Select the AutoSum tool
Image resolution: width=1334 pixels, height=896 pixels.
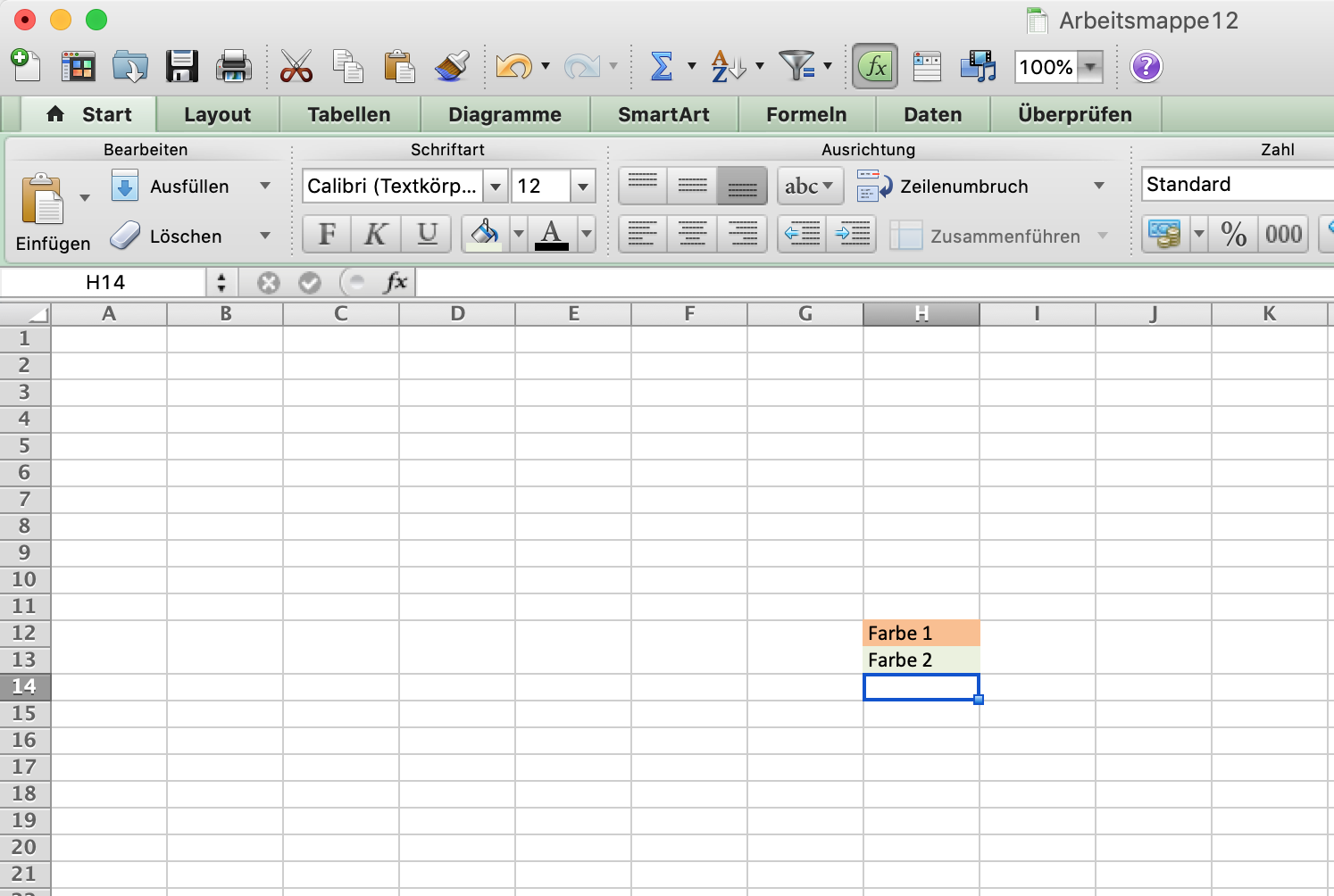[663, 65]
